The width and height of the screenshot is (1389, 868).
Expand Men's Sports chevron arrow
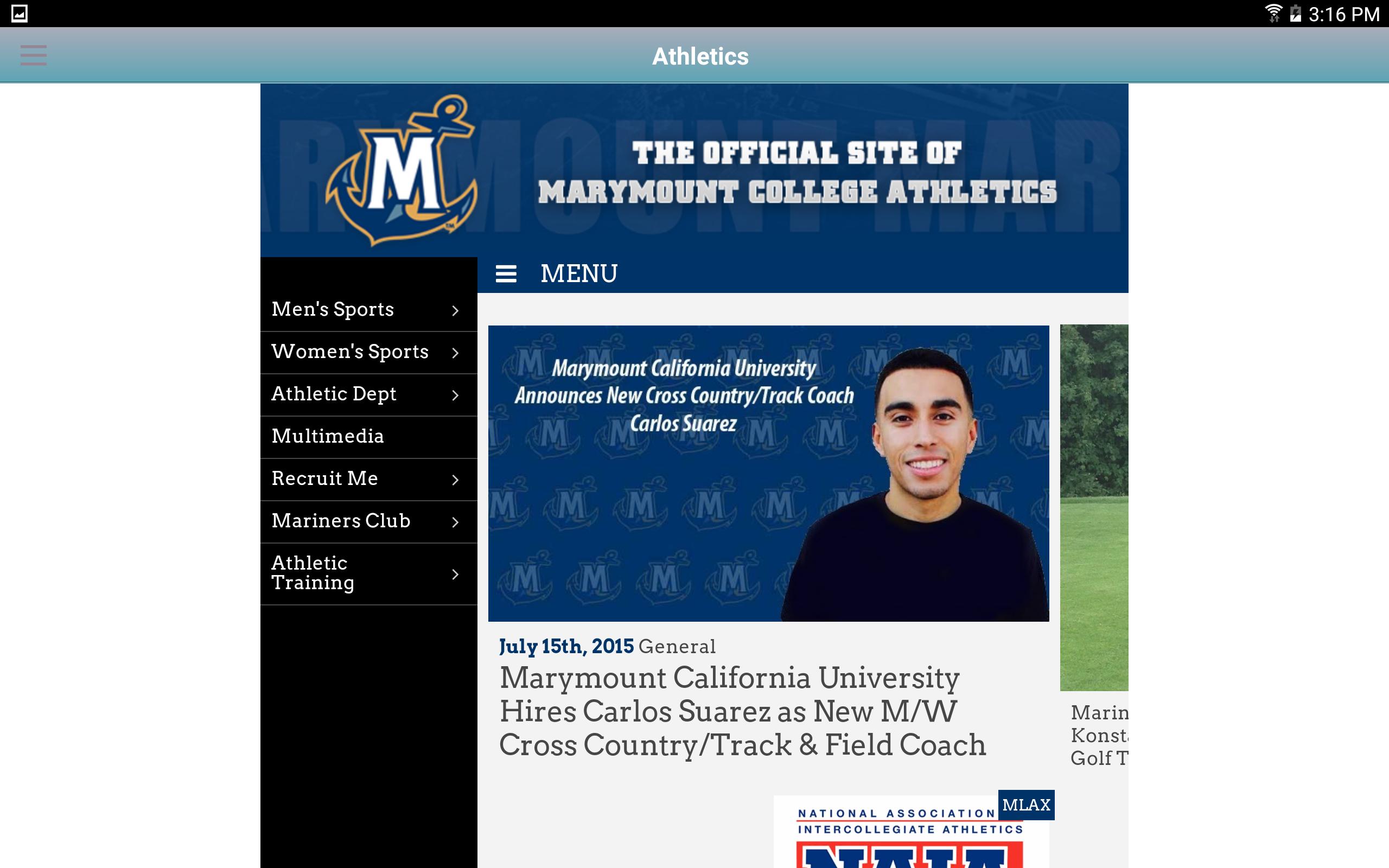click(455, 310)
